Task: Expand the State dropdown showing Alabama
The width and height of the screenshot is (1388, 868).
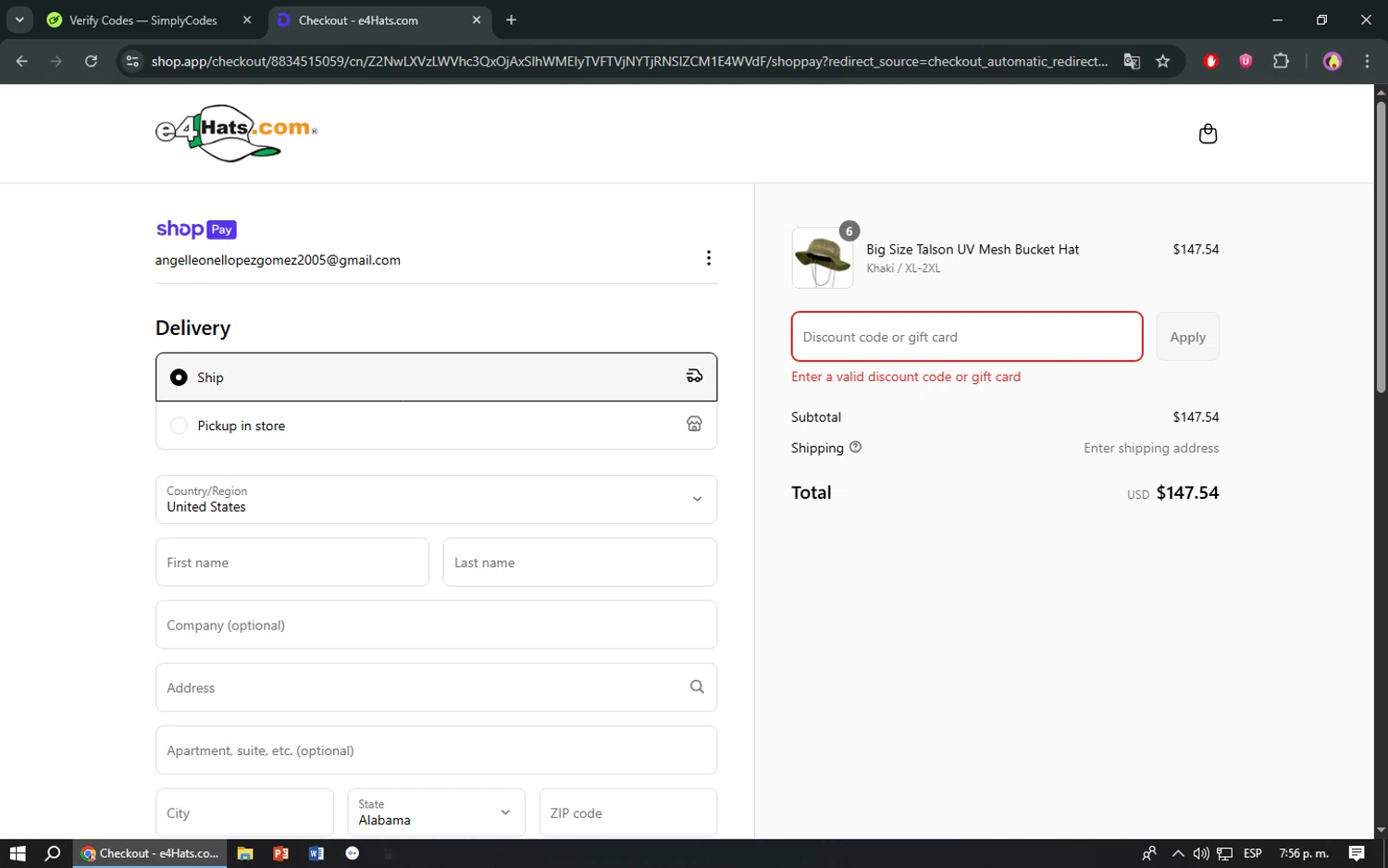Action: click(x=436, y=812)
